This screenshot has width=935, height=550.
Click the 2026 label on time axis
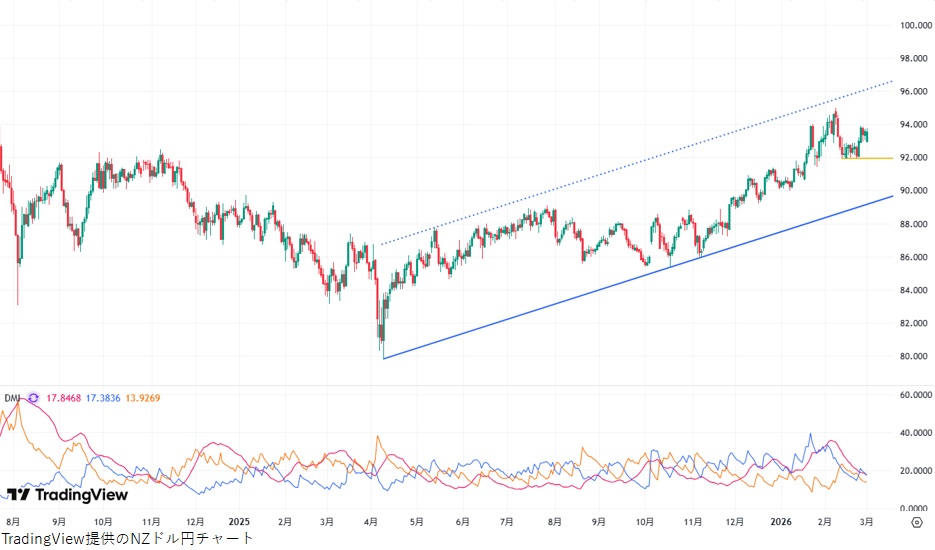click(781, 521)
